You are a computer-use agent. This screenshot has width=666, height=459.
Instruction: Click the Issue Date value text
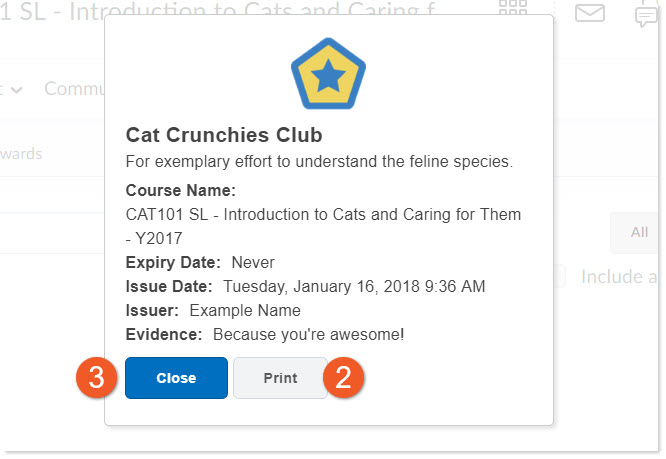click(x=354, y=286)
